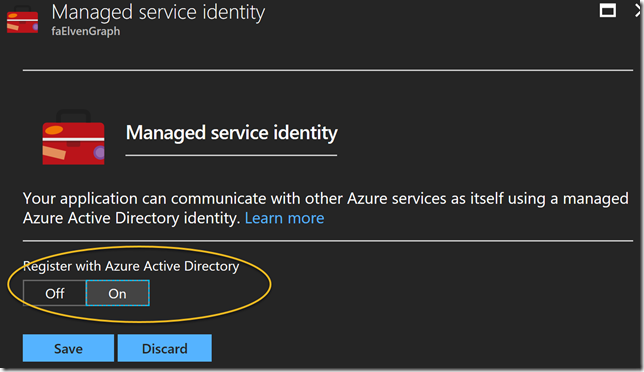Click the description starting 'Your application can communicate'
The width and height of the screenshot is (644, 372).
(326, 208)
